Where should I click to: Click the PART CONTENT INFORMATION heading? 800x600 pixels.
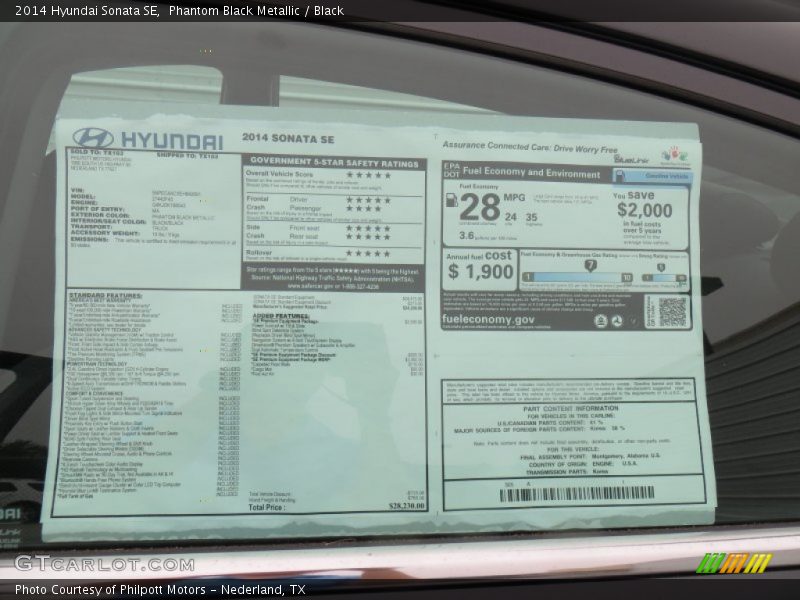570,409
